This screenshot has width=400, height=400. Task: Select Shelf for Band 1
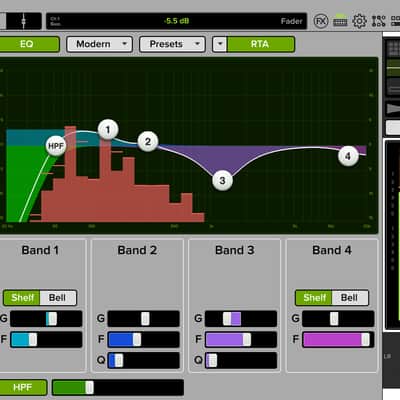tap(22, 298)
